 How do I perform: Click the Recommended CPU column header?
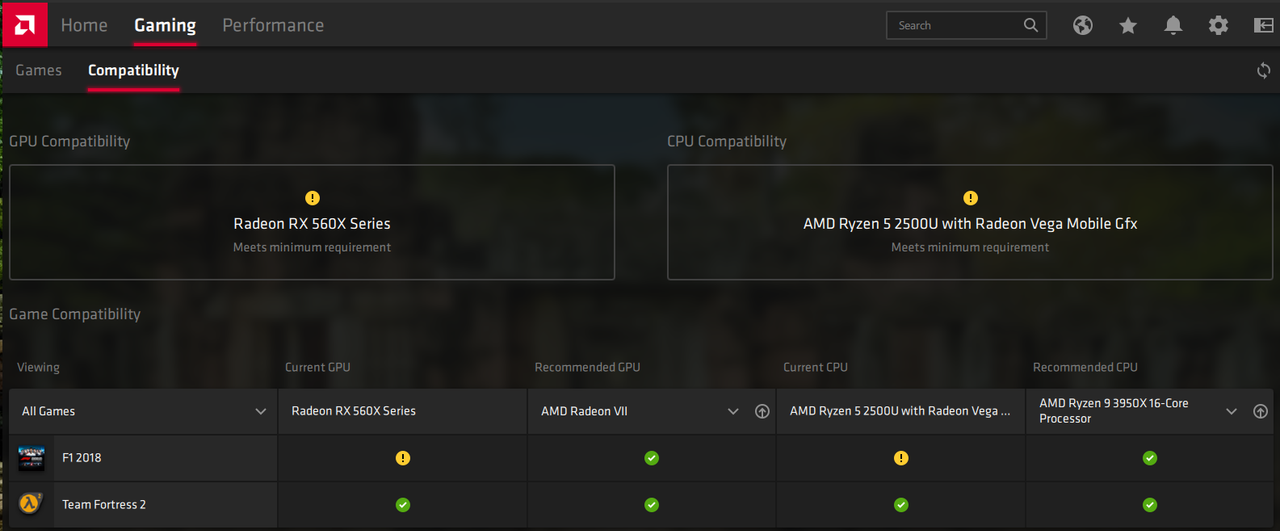[x=1085, y=367]
